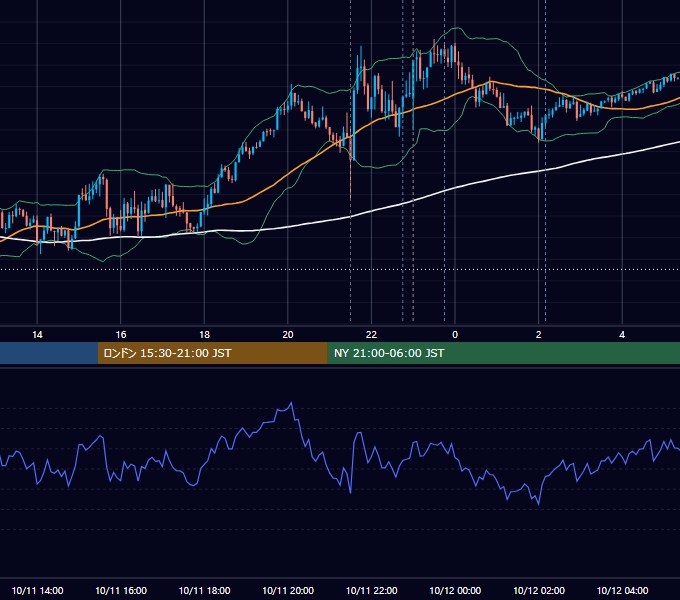Click the 10/11 20:00 time label
Image resolution: width=680 pixels, height=600 pixels.
[x=288, y=590]
